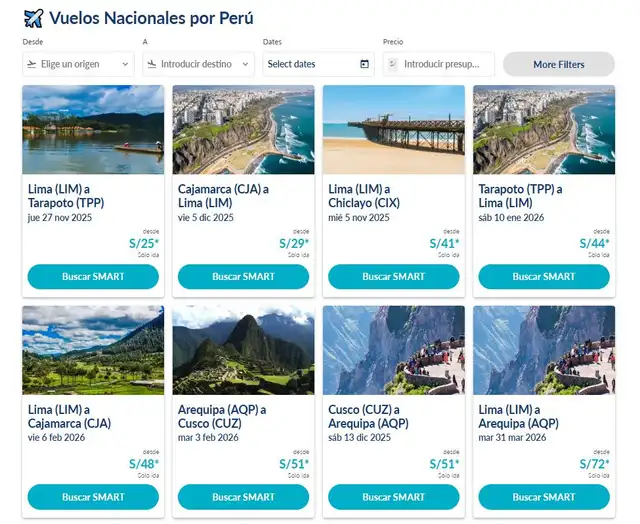Search SMART for Lima to Tarapoto flight
The height and width of the screenshot is (524, 640).
[x=93, y=277]
